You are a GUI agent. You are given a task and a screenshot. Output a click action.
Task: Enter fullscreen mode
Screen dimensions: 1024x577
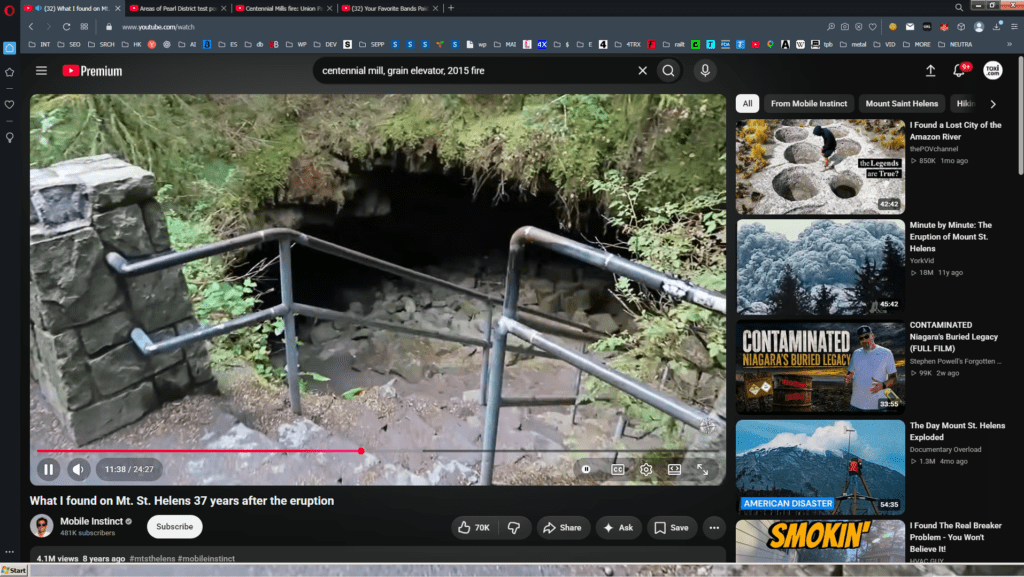(x=703, y=469)
